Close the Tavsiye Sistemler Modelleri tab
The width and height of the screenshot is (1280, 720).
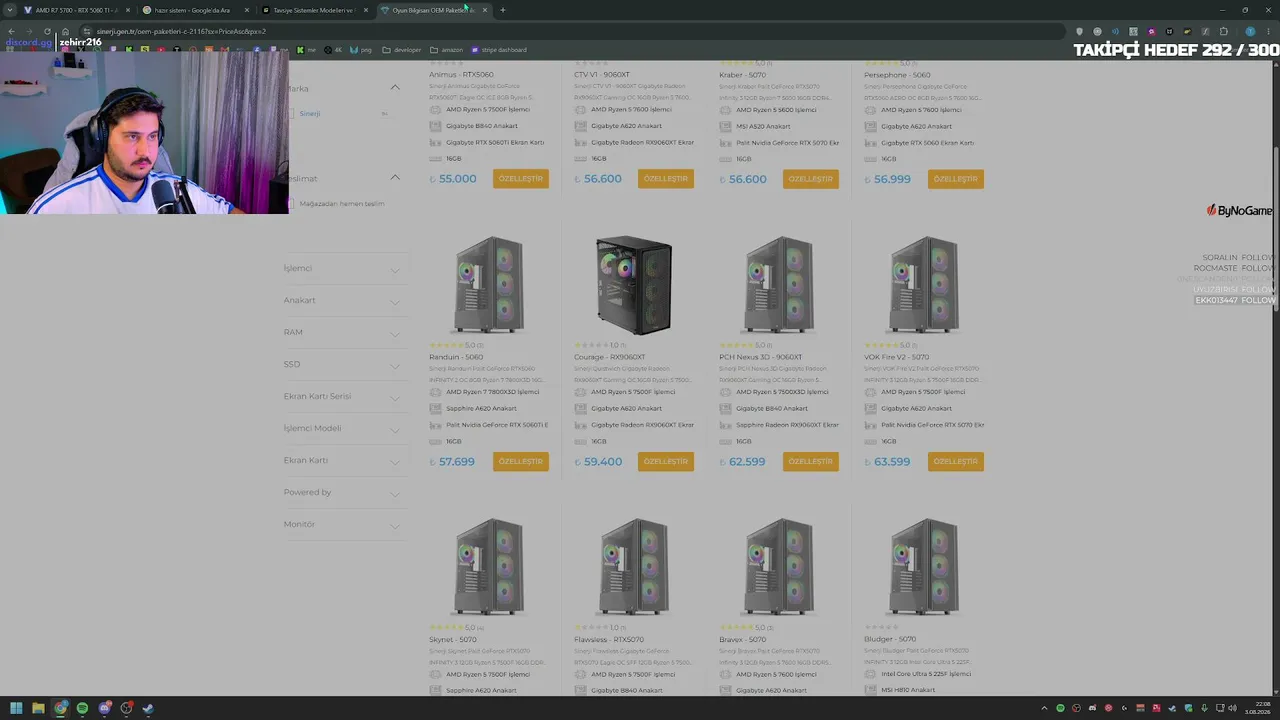pyautogui.click(x=366, y=10)
